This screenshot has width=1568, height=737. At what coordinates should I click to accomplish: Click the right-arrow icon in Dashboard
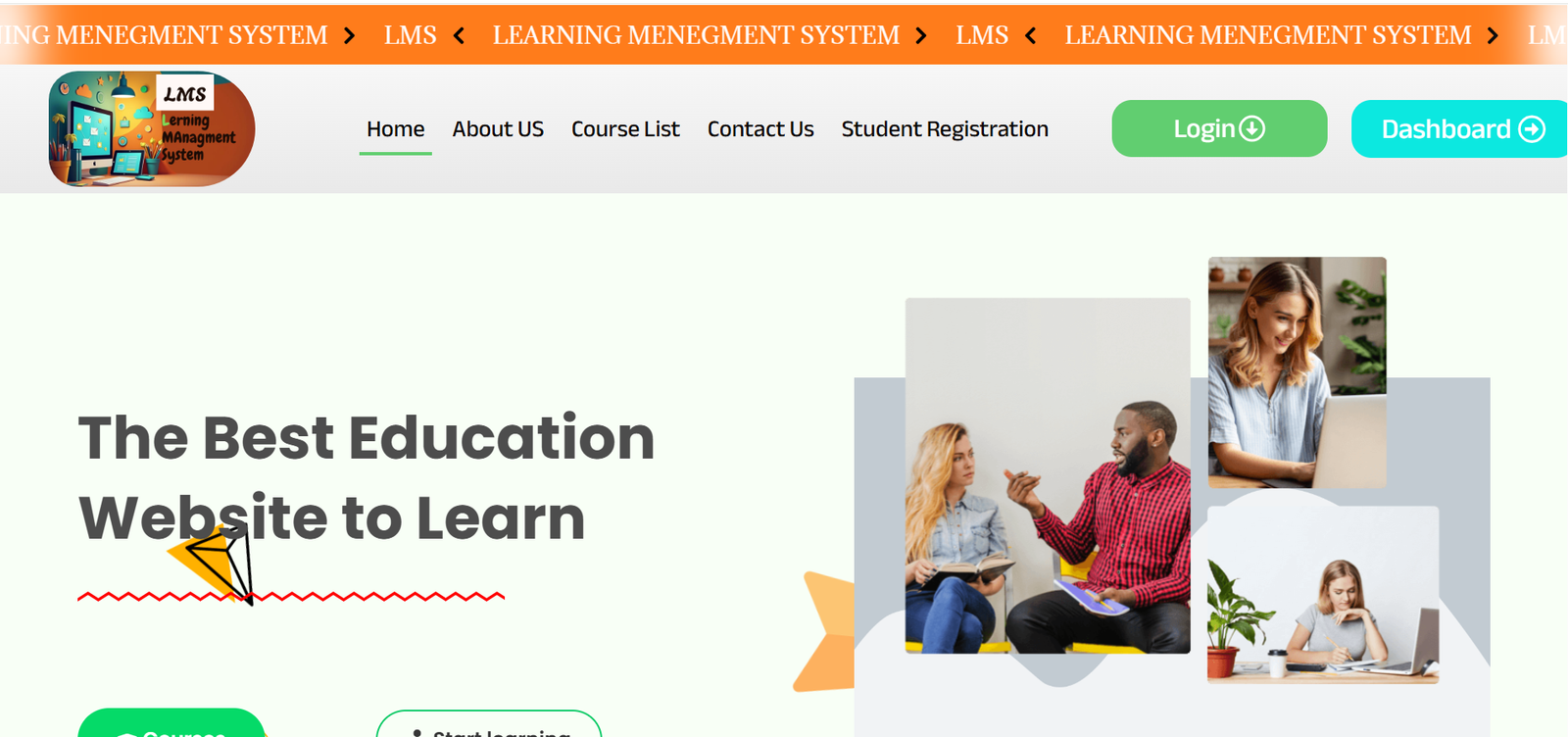(x=1532, y=129)
